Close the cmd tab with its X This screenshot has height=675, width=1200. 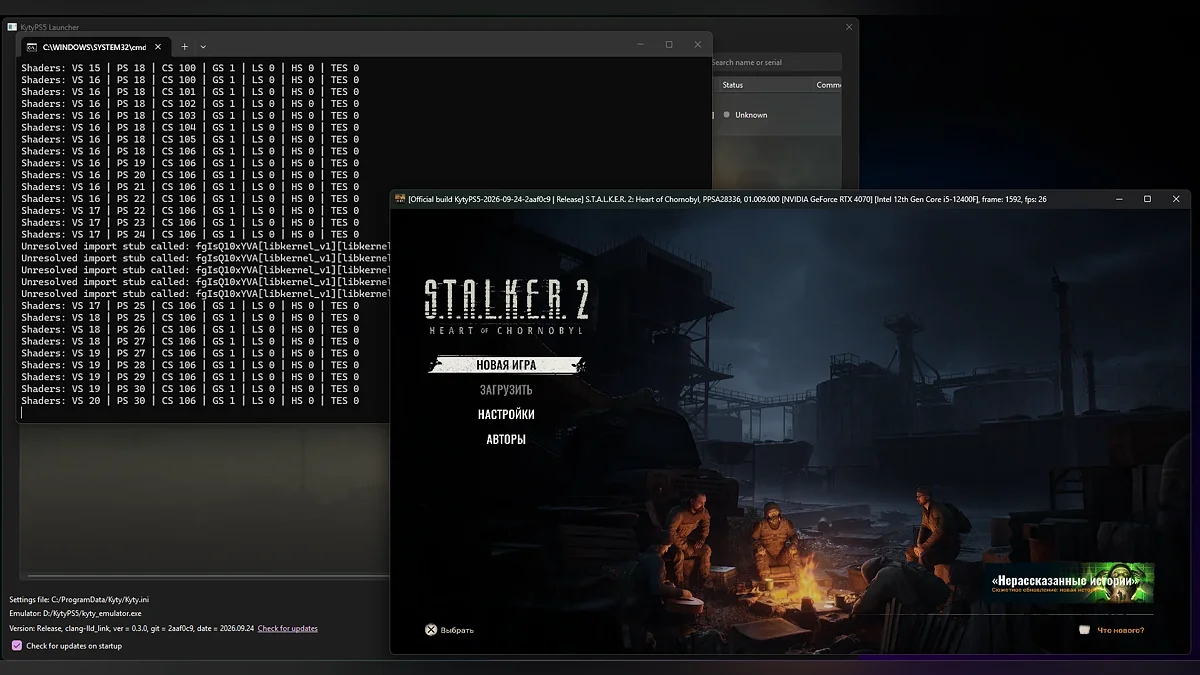click(157, 47)
